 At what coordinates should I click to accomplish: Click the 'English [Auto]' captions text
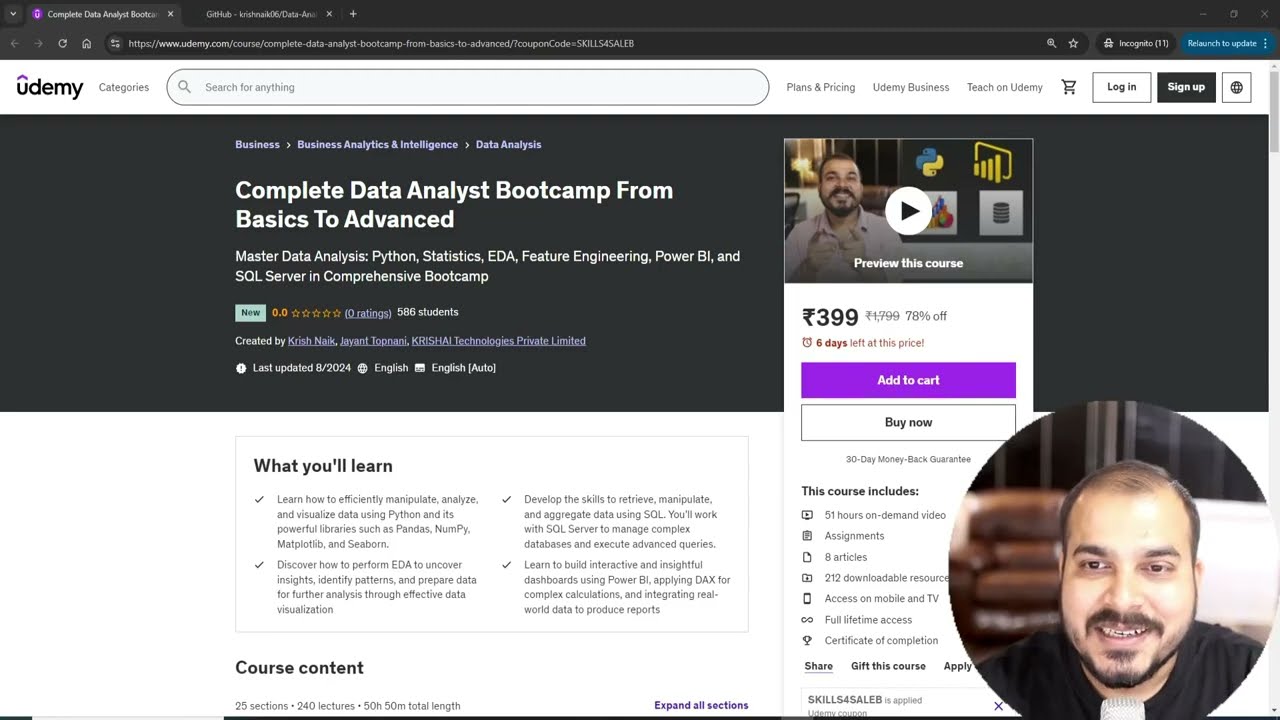[x=463, y=368]
